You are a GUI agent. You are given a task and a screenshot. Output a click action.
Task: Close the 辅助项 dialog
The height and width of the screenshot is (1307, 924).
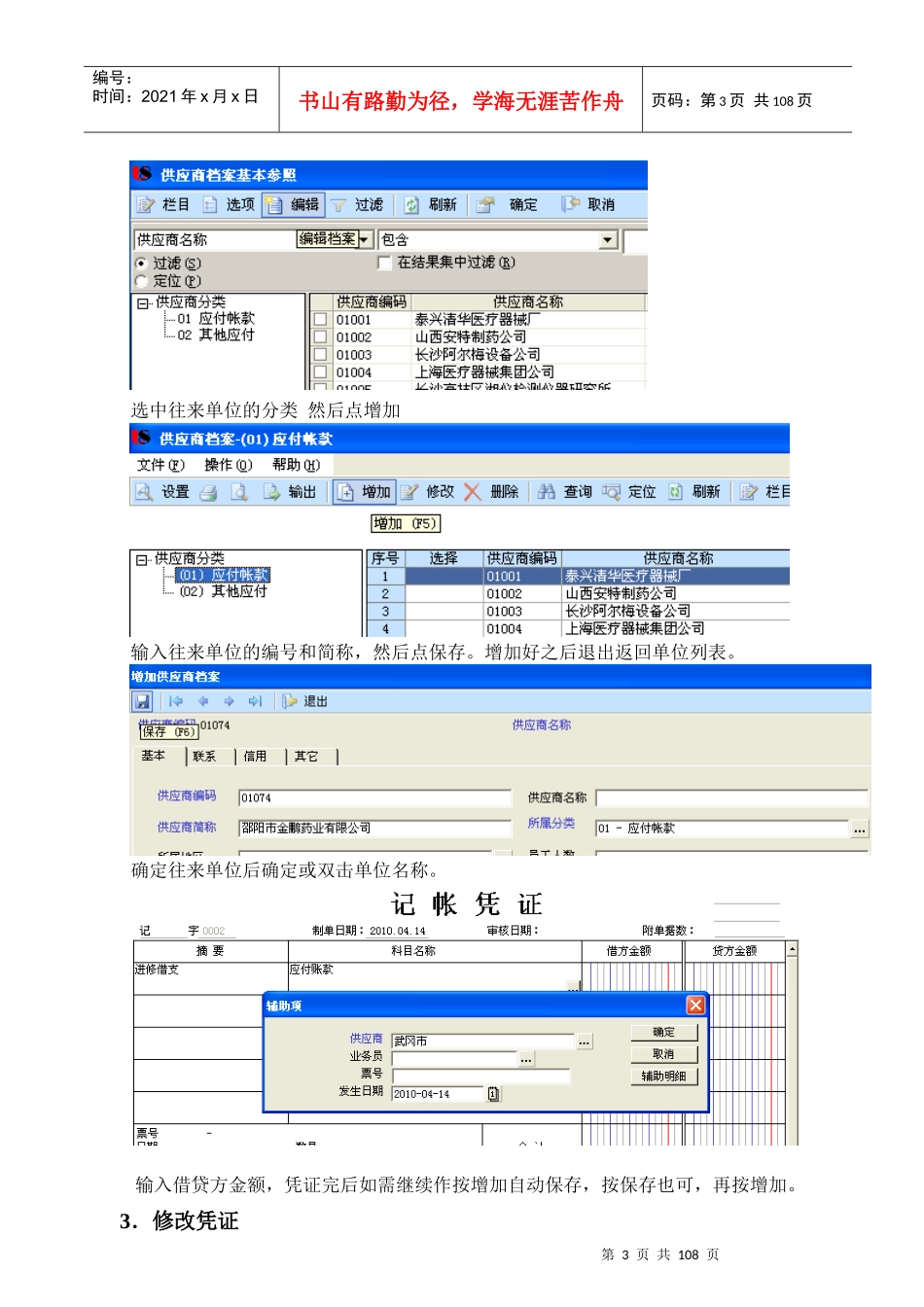point(695,1006)
